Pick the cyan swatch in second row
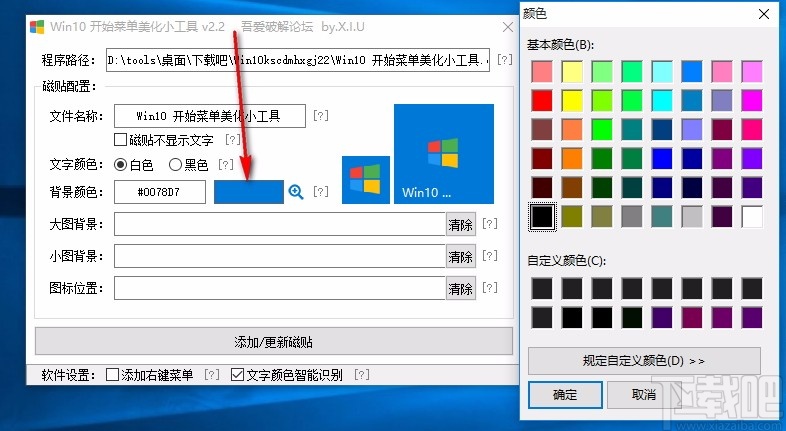This screenshot has height=431, width=786. 662,100
